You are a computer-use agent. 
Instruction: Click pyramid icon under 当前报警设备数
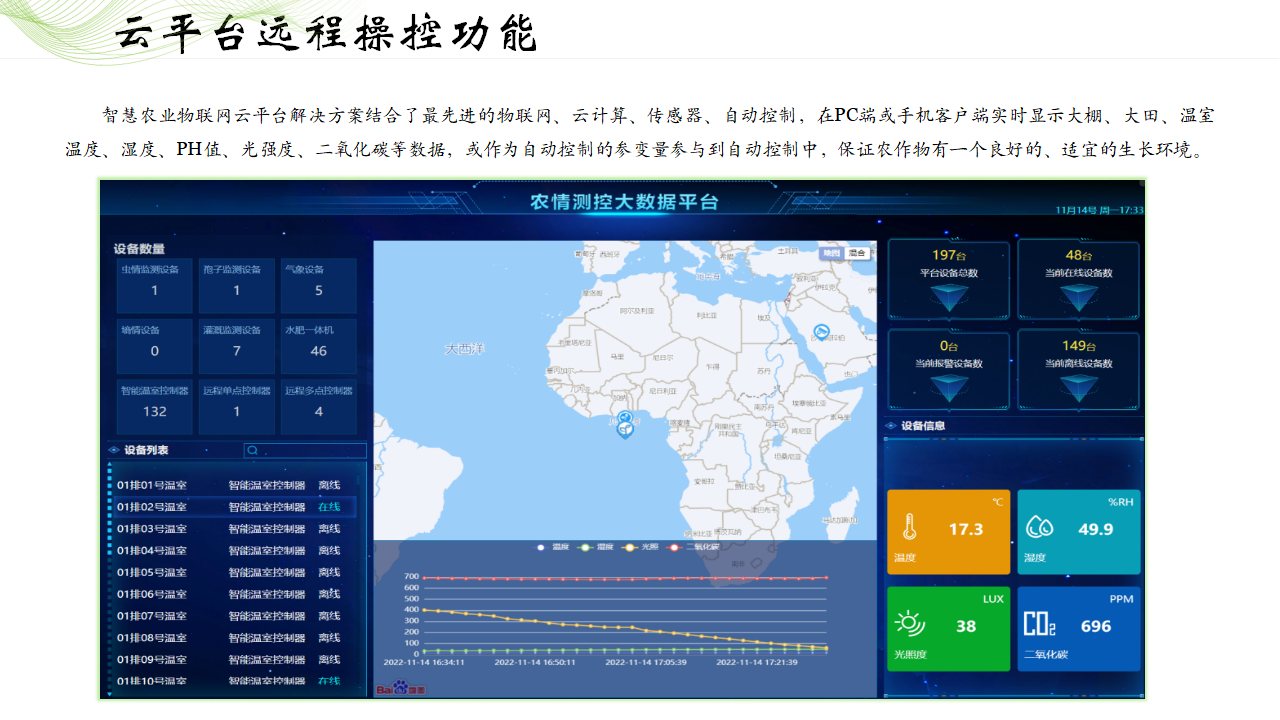(949, 388)
